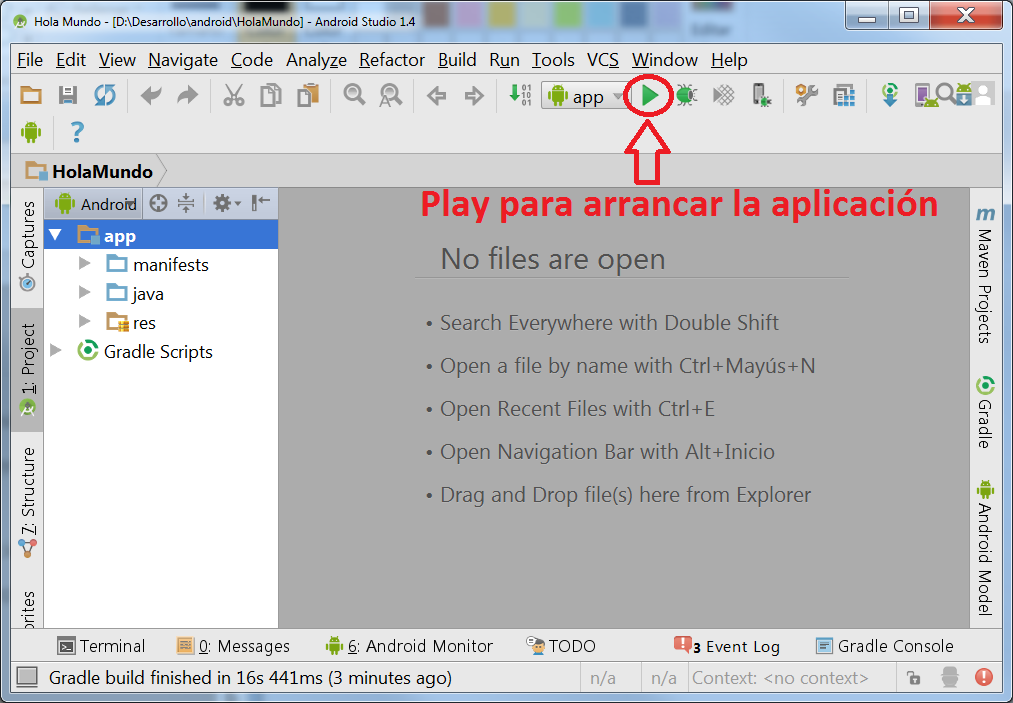Open the app run configuration dropdown
The height and width of the screenshot is (703, 1013).
pyautogui.click(x=585, y=97)
